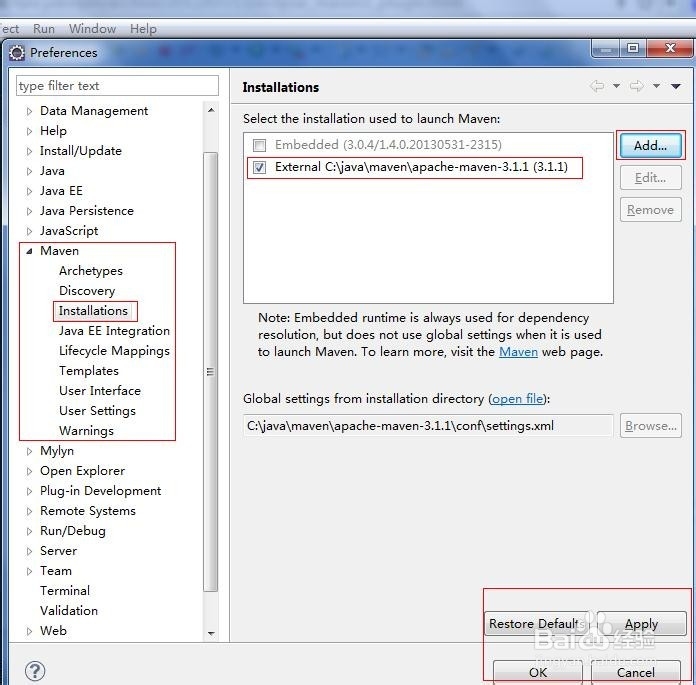This screenshot has width=696, height=685.
Task: Select Embedded (3.0.4/1.4.0.20130531-2315) row text
Action: click(388, 145)
